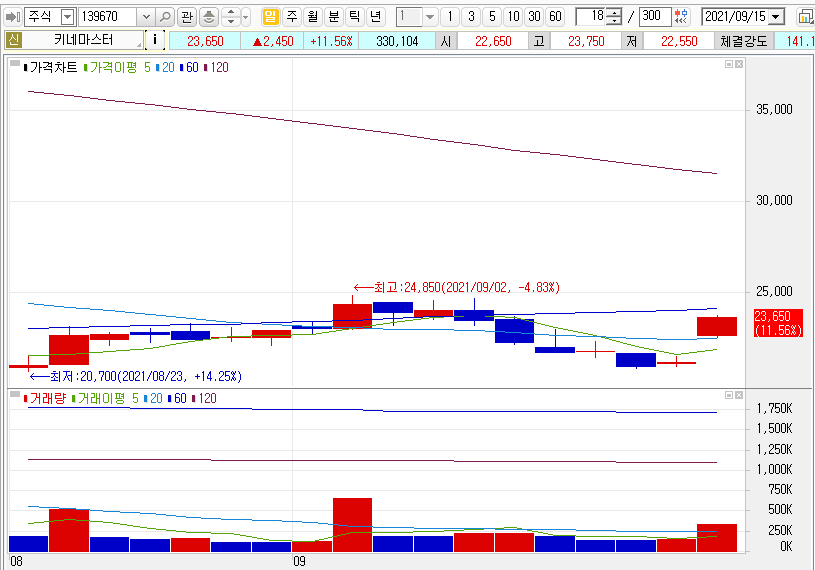
Task: Click the 관 watchlist button
Action: (x=187, y=17)
